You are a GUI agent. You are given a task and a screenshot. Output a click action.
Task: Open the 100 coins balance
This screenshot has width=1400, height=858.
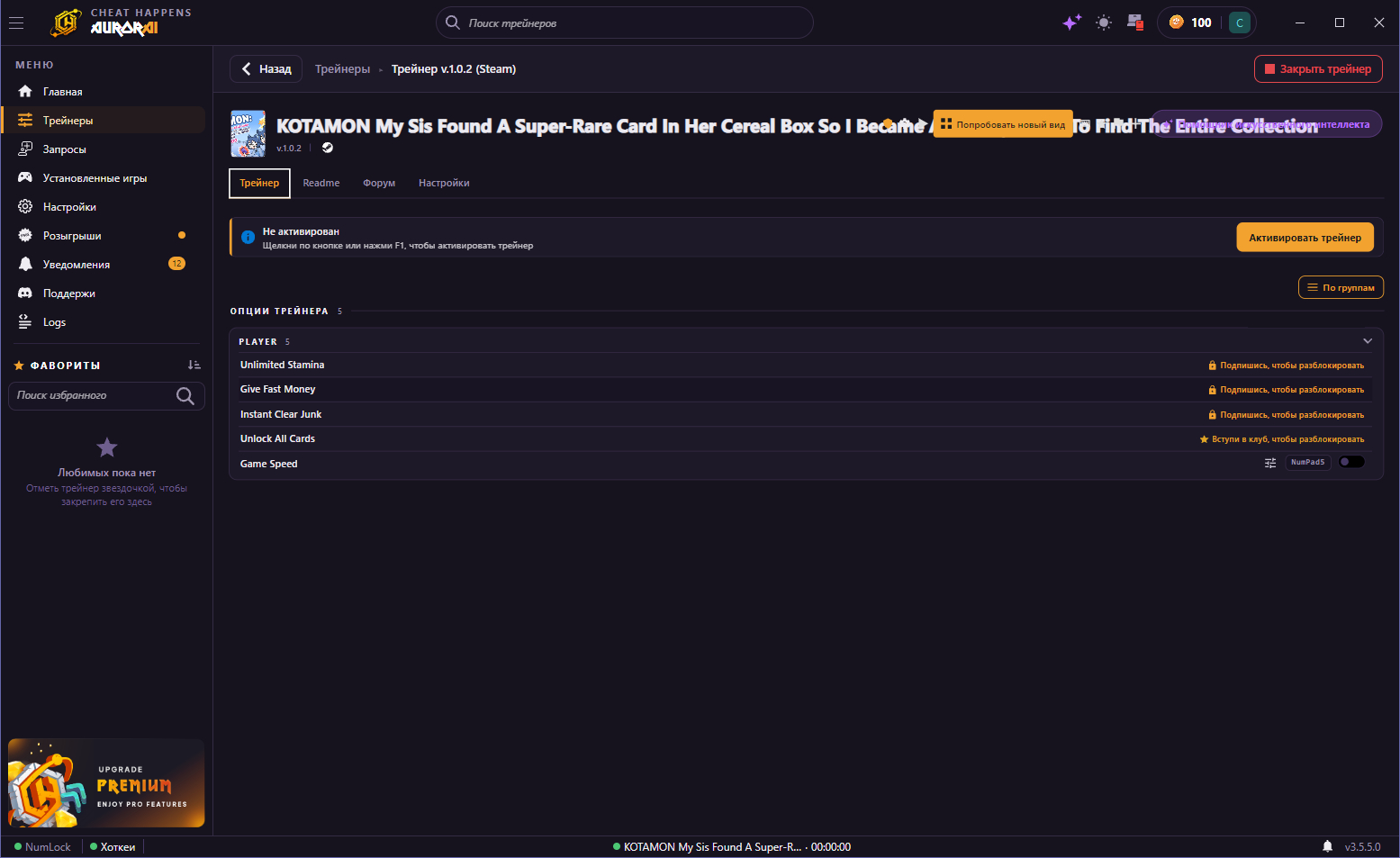(1190, 23)
